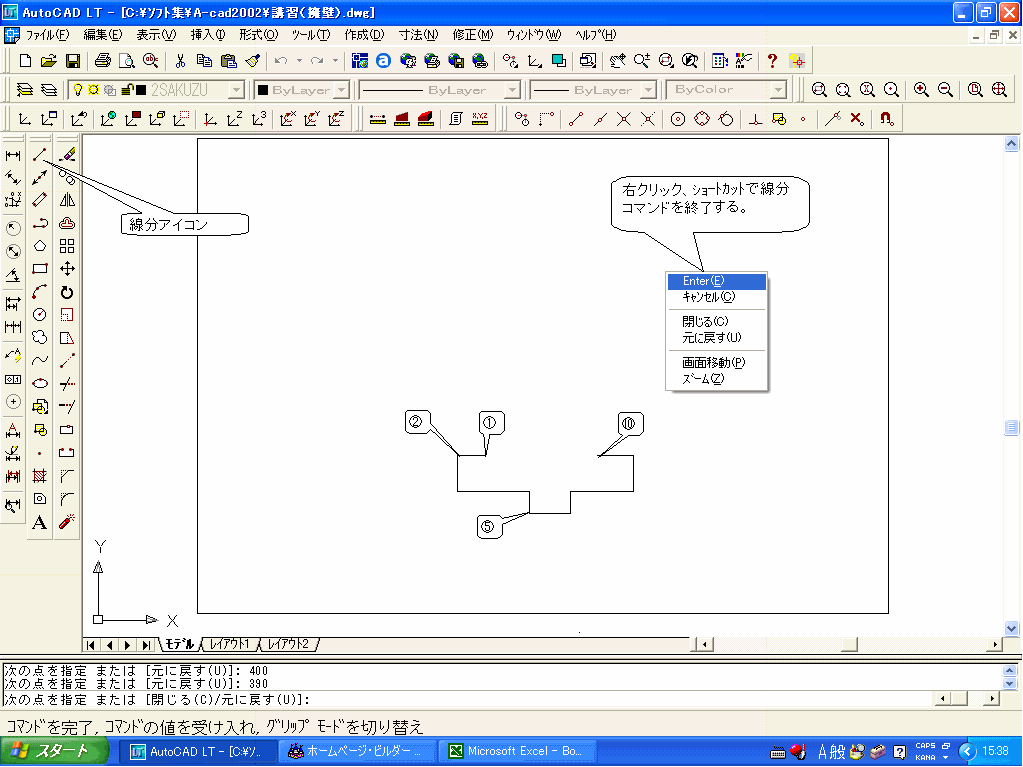
Task: Click the red question mark Help icon
Action: pyautogui.click(x=772, y=61)
